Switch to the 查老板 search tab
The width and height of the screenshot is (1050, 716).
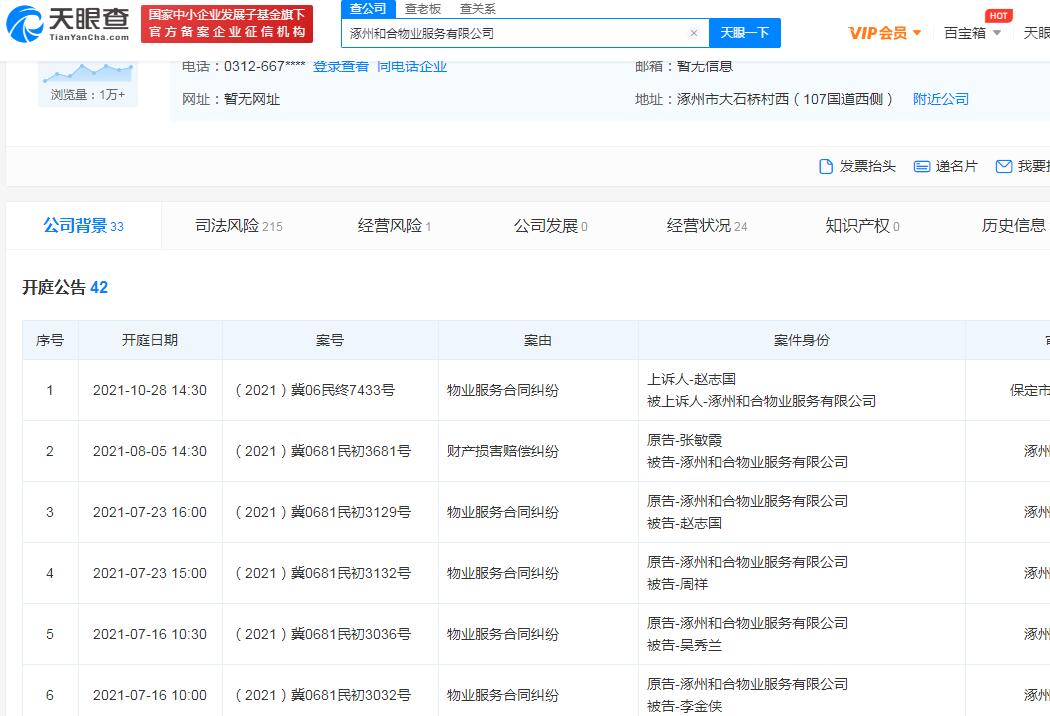click(x=422, y=9)
